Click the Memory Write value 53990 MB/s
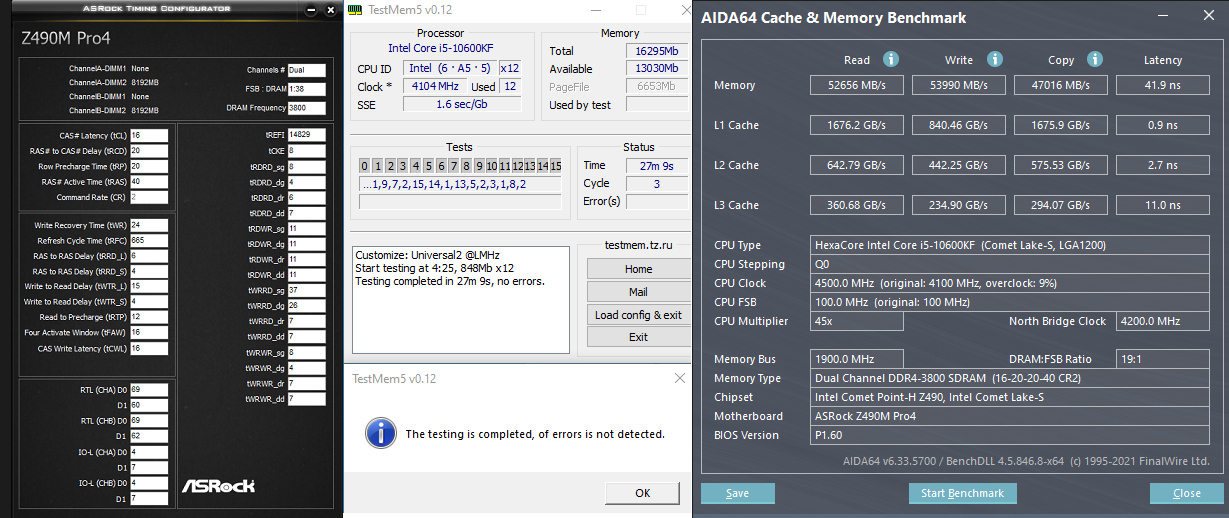Image resolution: width=1229 pixels, height=518 pixels. [959, 85]
